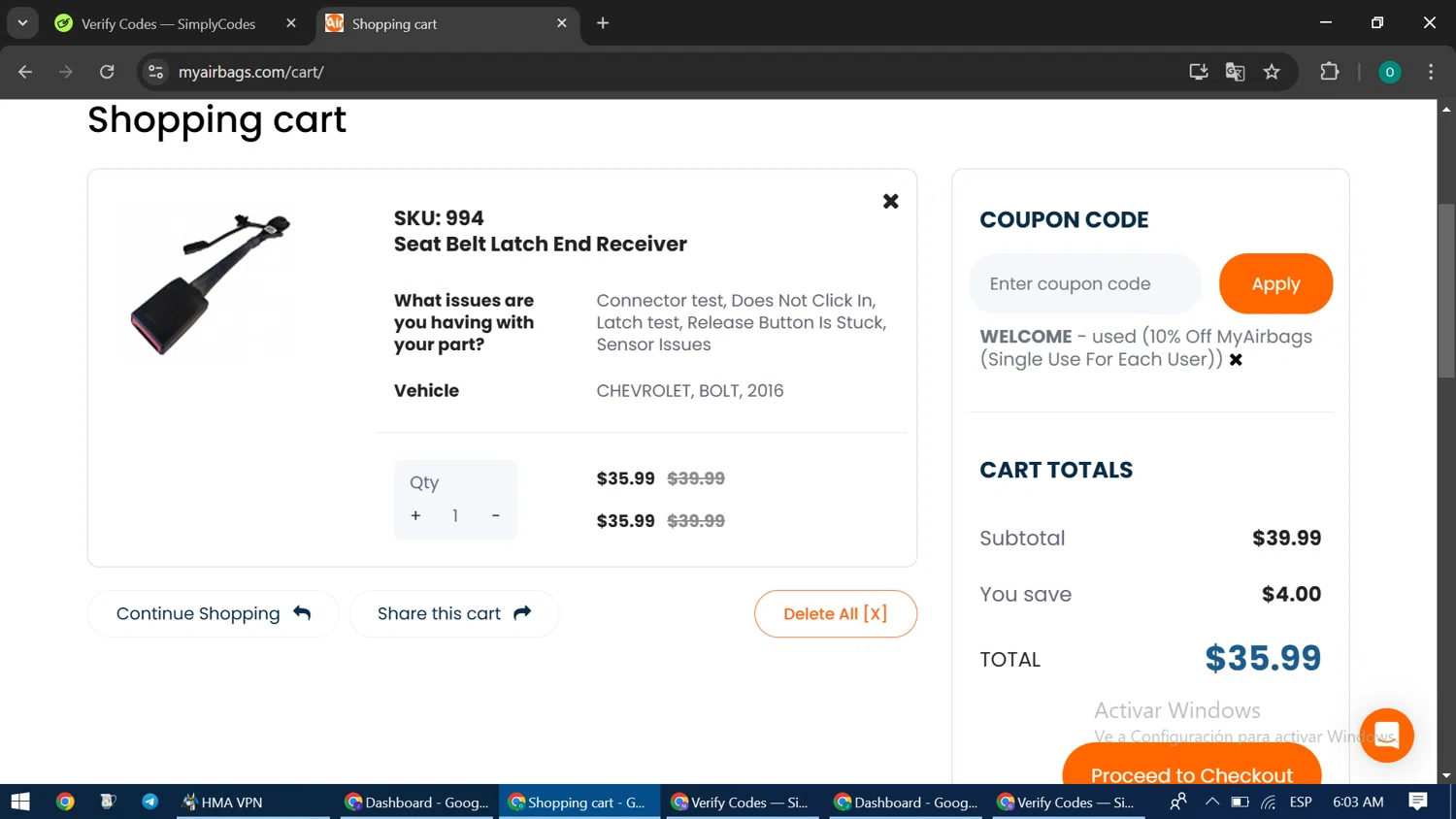
Task: Close the Shopping cart browser tab
Action: tap(561, 23)
